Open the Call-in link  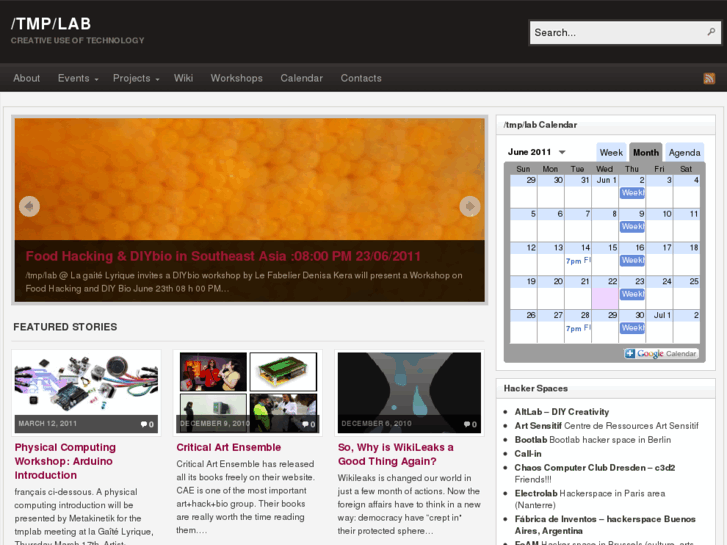[528, 454]
